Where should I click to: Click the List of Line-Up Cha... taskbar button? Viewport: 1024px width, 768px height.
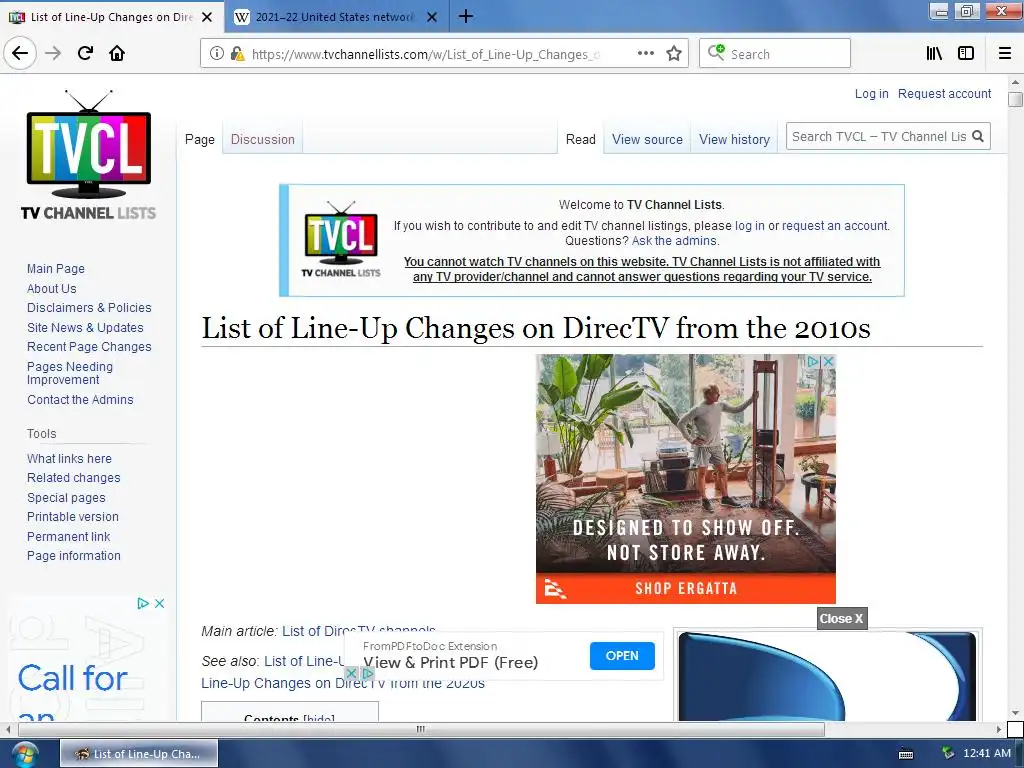click(x=139, y=754)
